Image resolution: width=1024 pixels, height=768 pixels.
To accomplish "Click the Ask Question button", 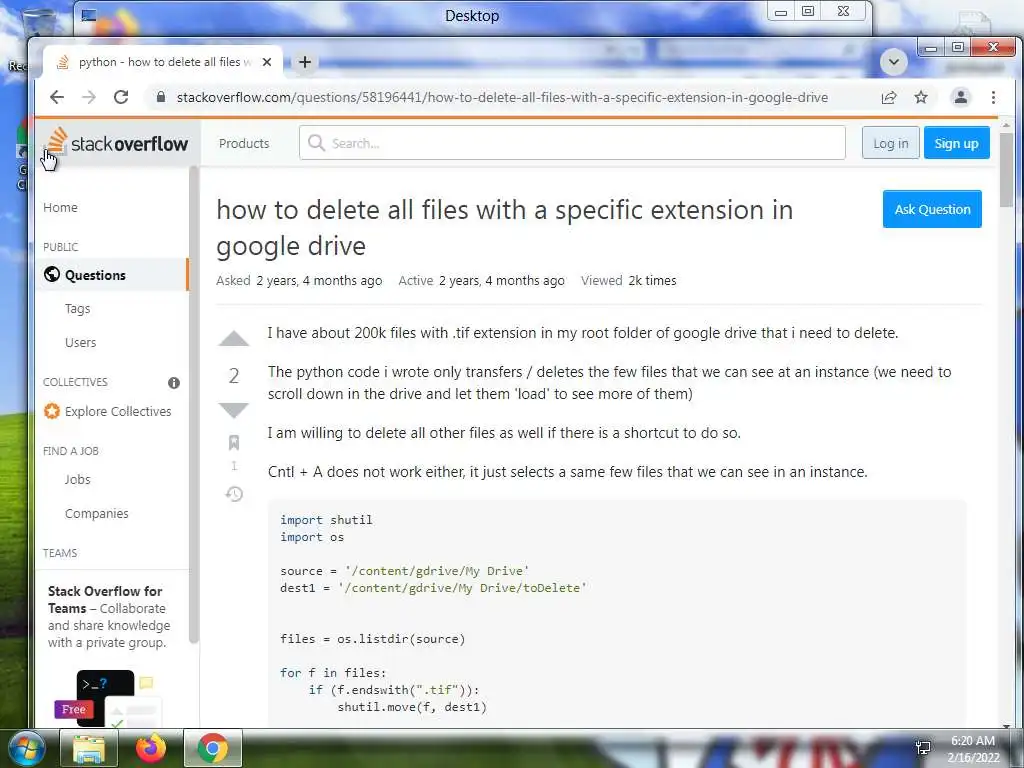I will click(932, 209).
